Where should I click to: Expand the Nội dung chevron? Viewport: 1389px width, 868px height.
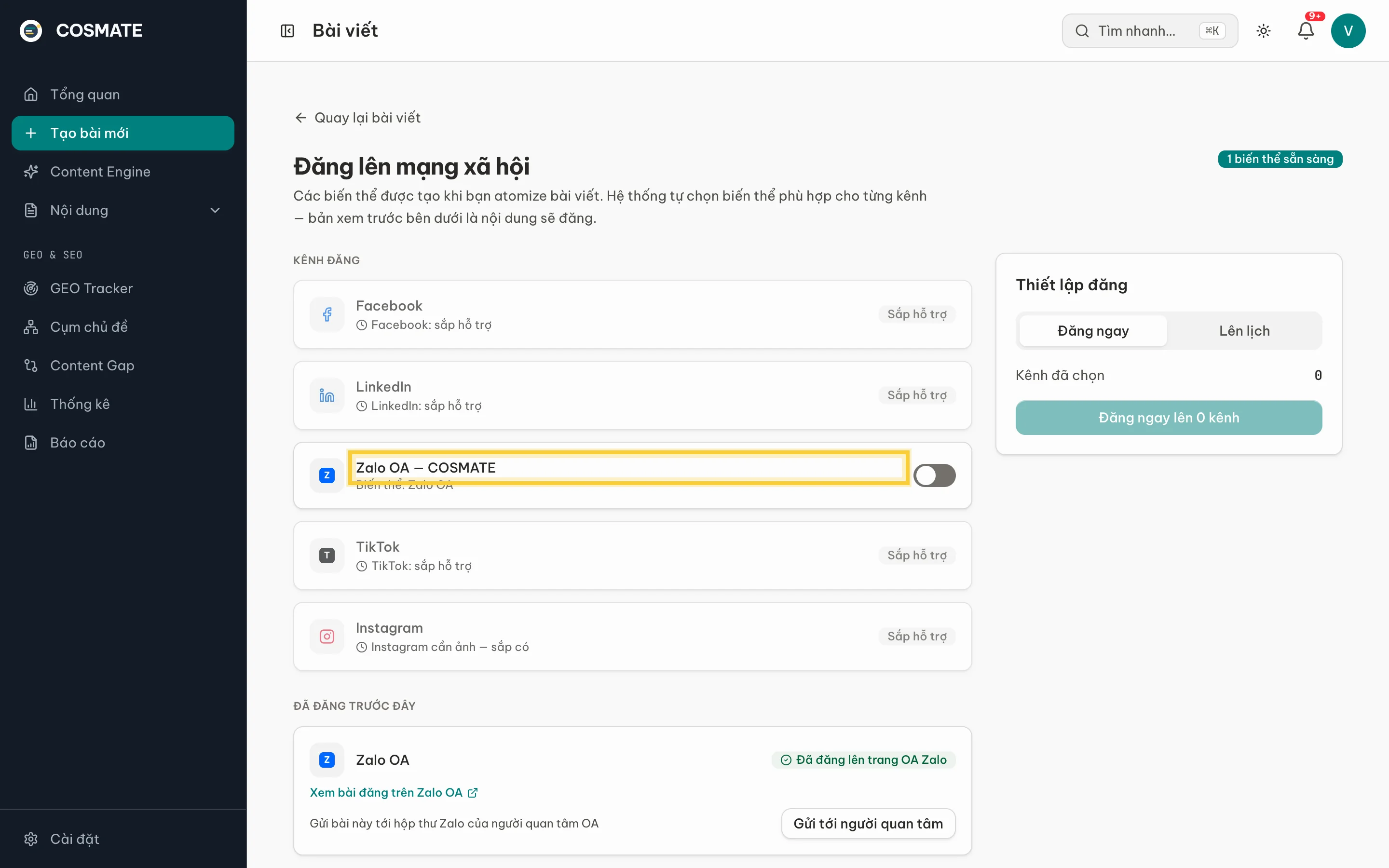pyautogui.click(x=215, y=210)
